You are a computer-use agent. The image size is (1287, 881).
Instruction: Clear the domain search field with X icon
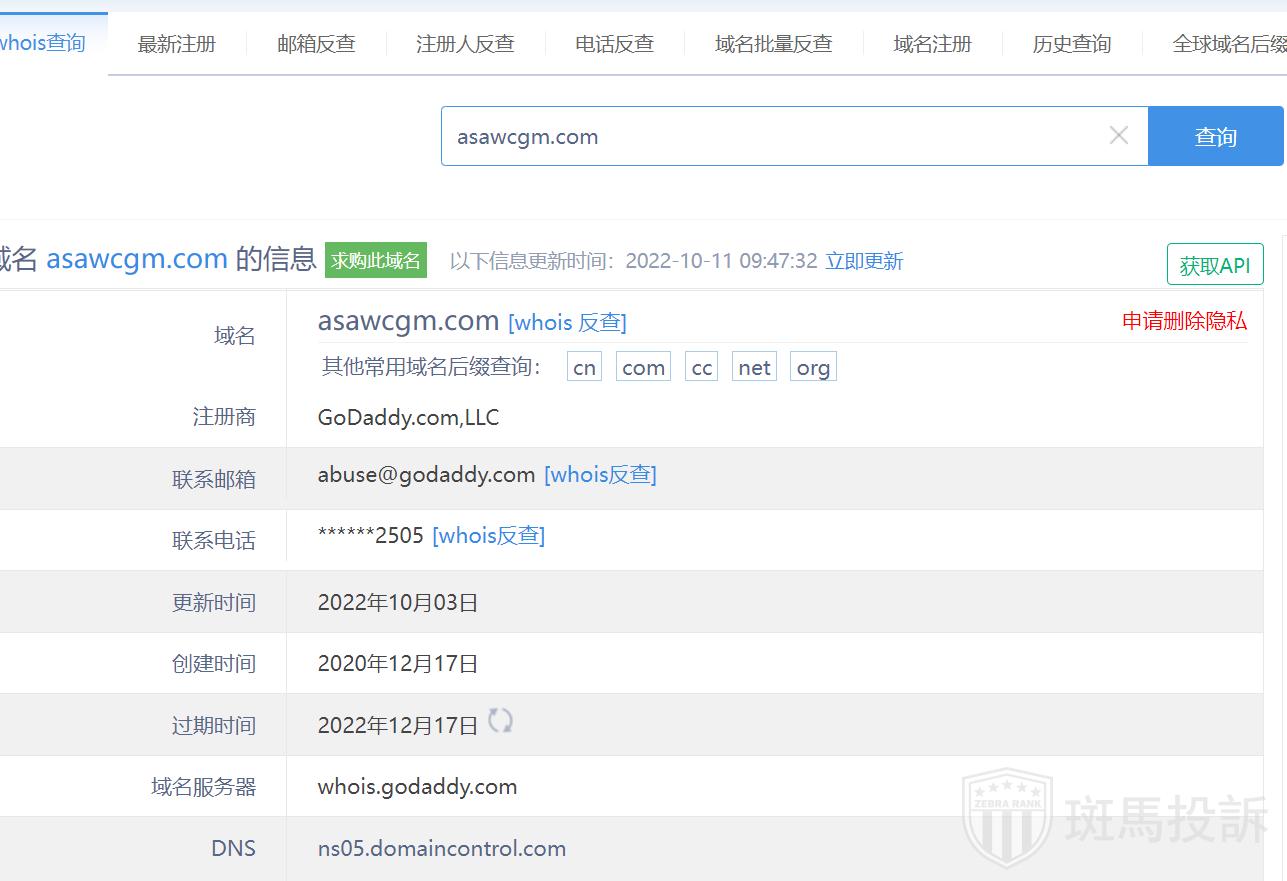(1119, 136)
